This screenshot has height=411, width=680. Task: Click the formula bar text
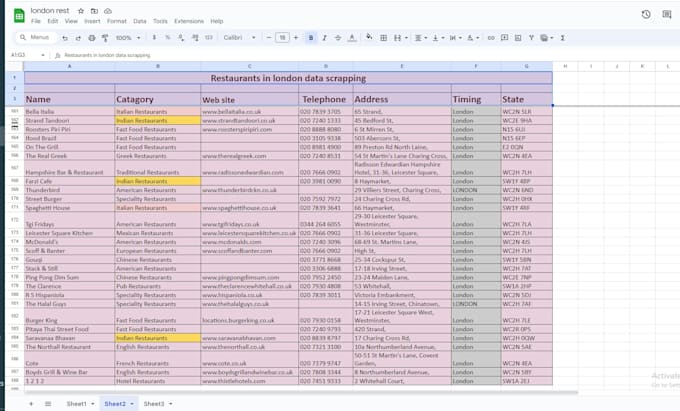pyautogui.click(x=107, y=55)
